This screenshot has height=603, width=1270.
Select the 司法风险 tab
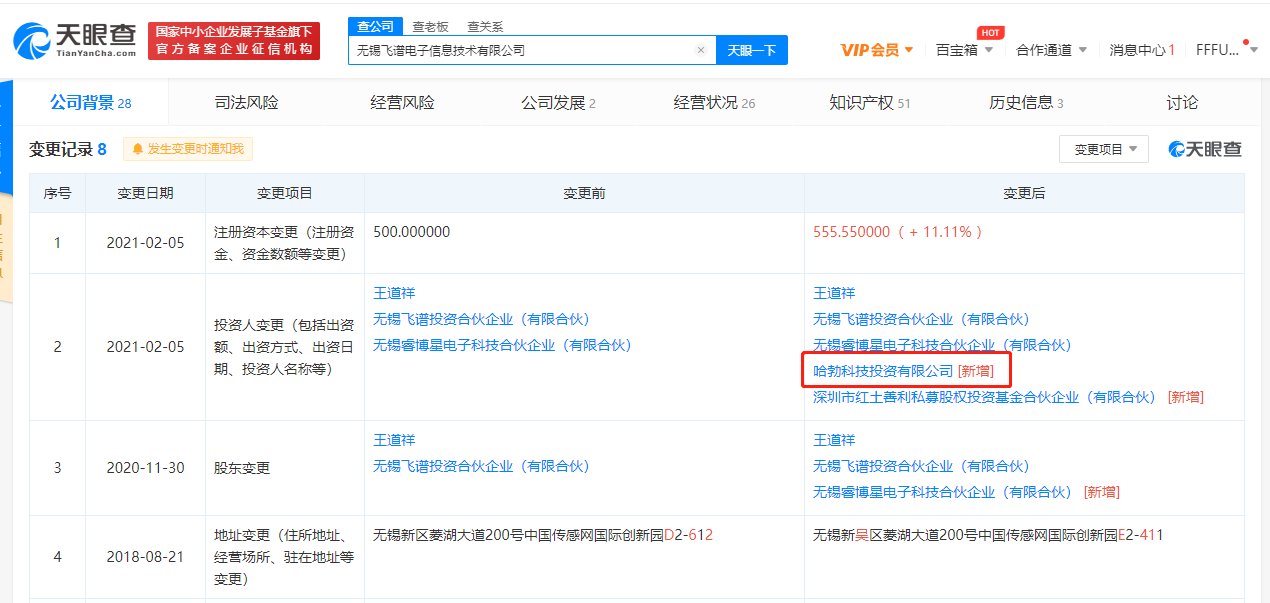click(x=246, y=103)
